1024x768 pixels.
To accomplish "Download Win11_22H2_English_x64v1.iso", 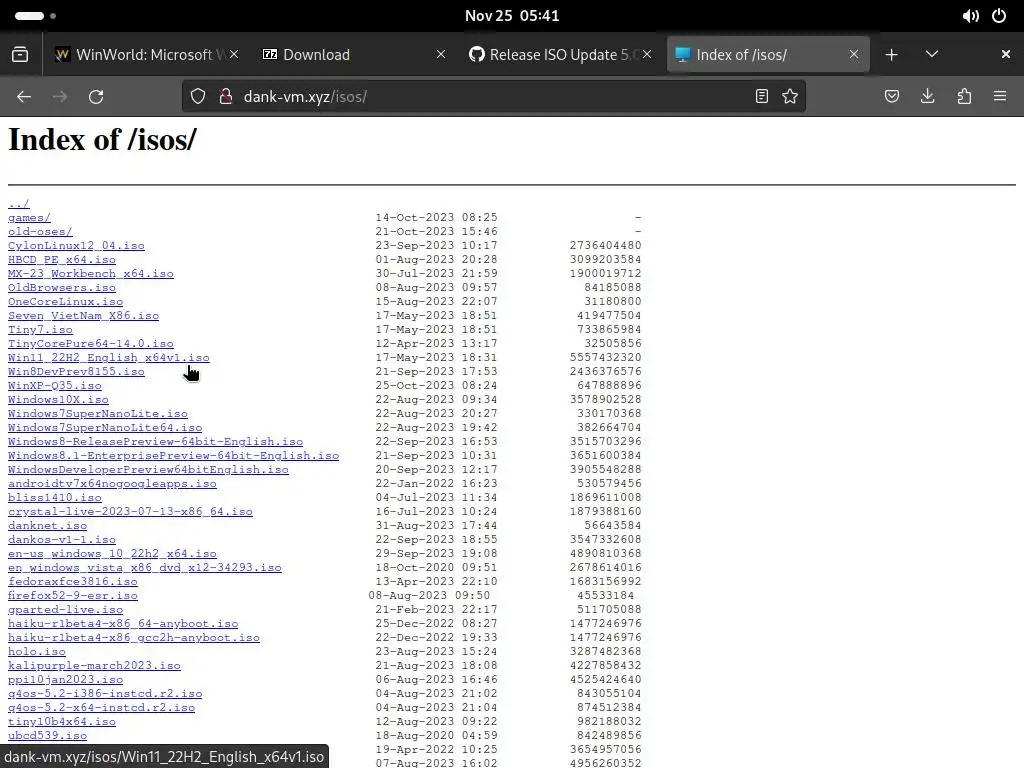I will tap(109, 358).
